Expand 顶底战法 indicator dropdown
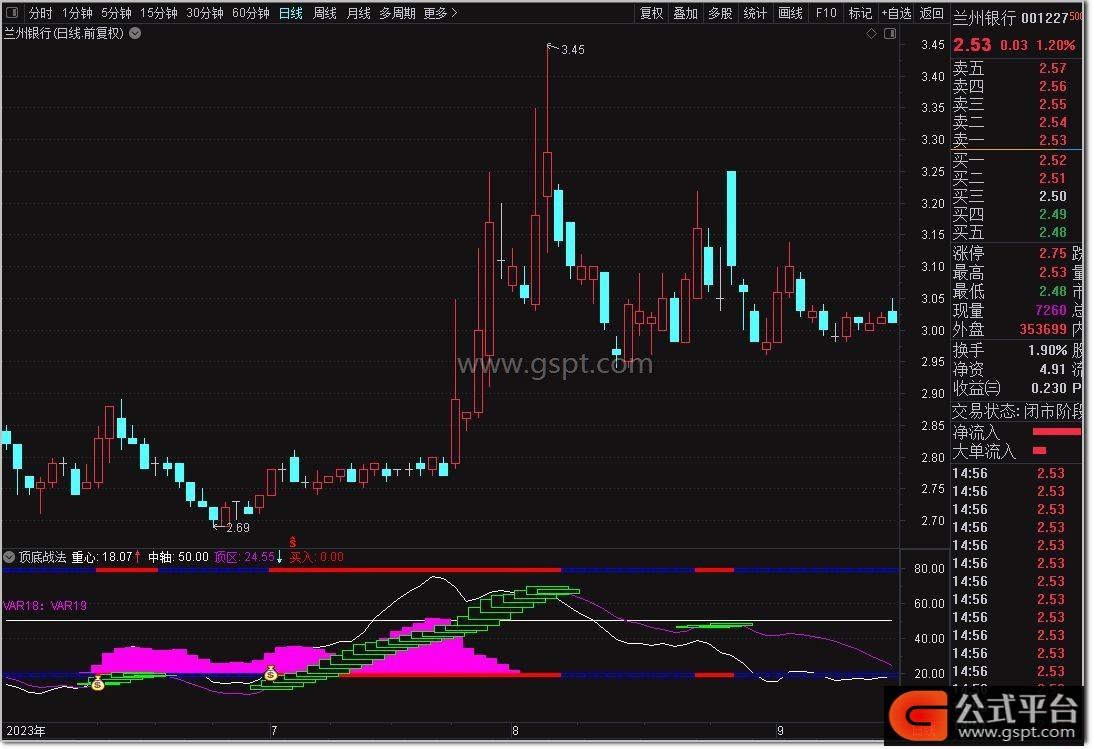 click(9, 557)
